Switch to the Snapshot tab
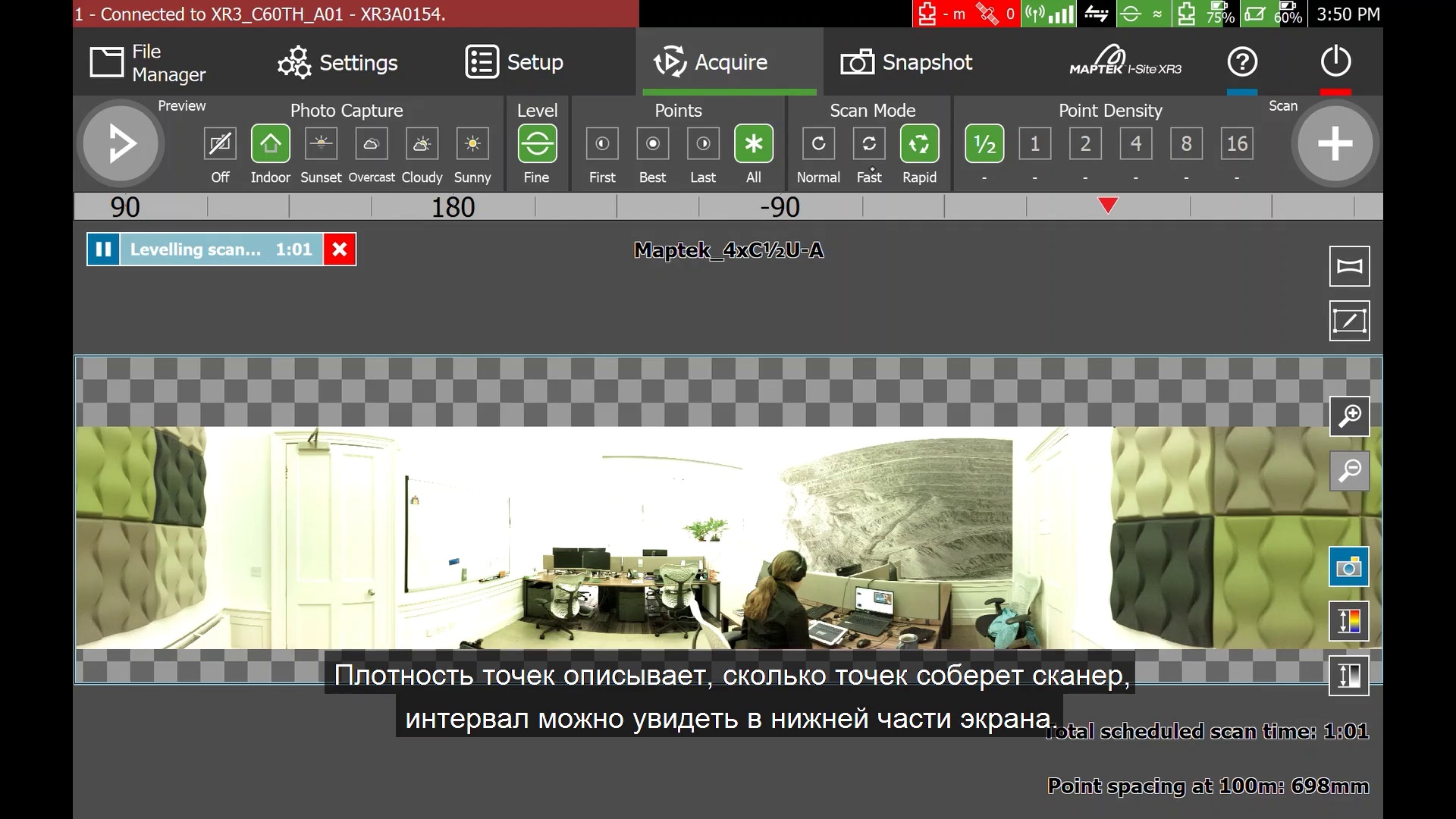This screenshot has width=1456, height=819. (x=907, y=62)
